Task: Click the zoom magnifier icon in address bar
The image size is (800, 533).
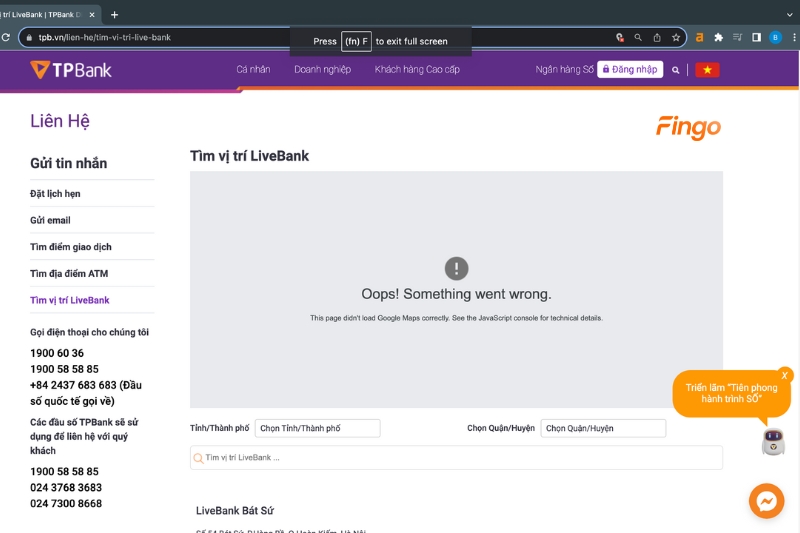Action: (x=638, y=37)
